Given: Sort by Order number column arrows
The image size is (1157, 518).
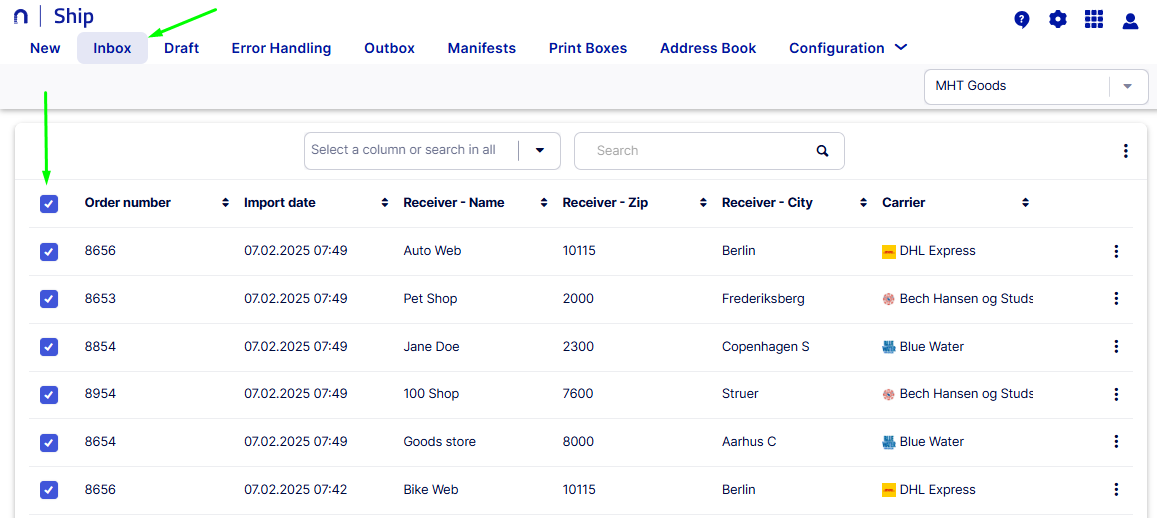Looking at the screenshot, I should point(225,203).
